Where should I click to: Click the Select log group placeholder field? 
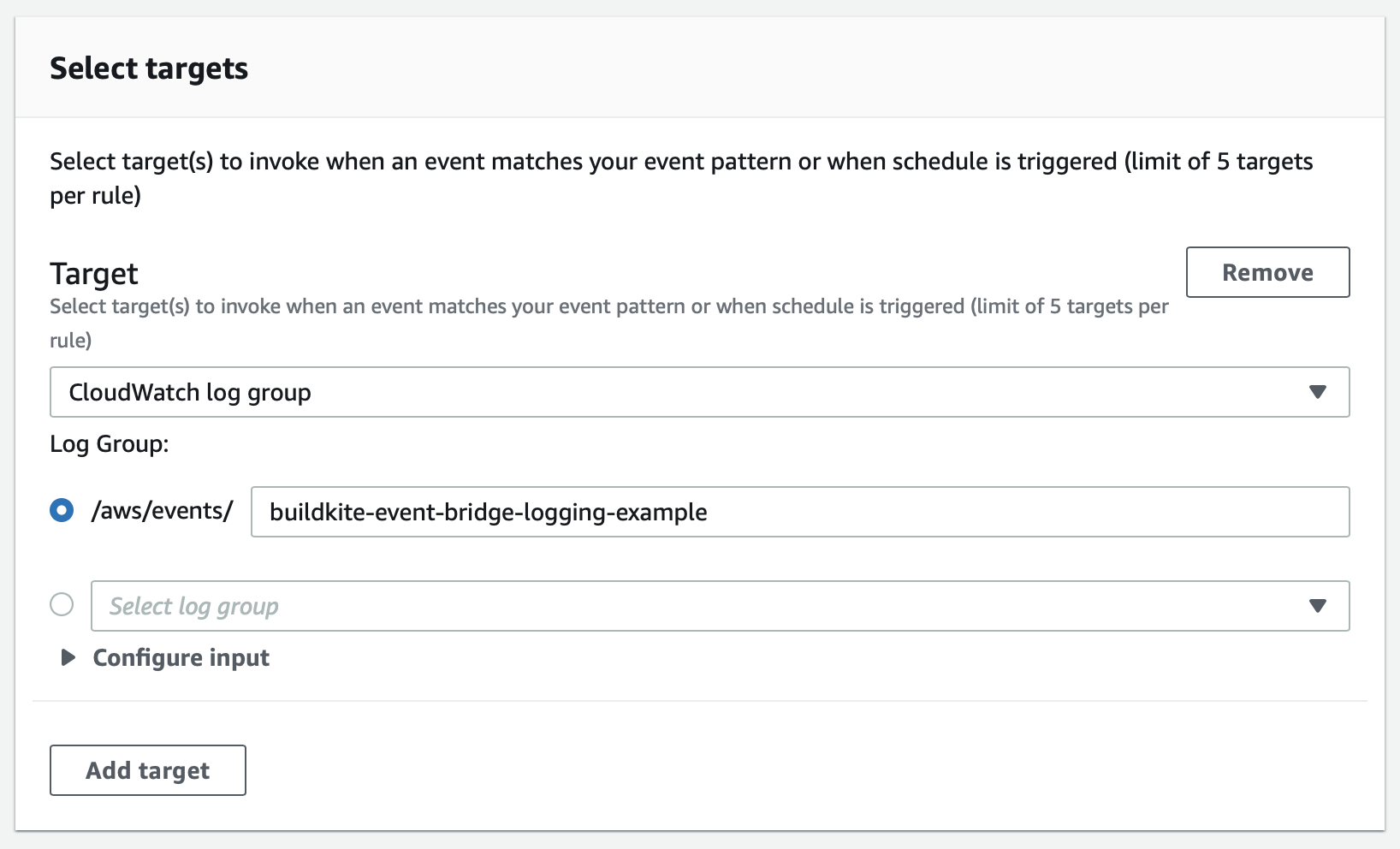(599, 606)
